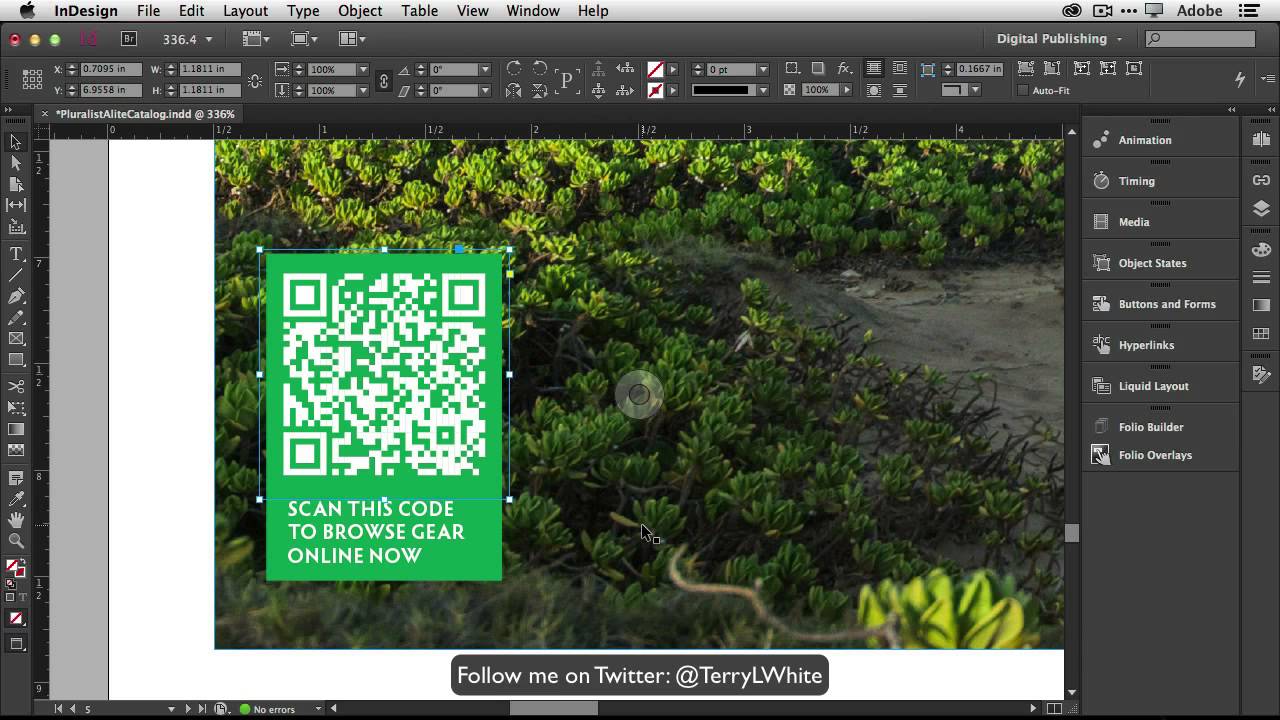
Task: Open Adobe Bridge with the Br button
Action: click(x=129, y=39)
